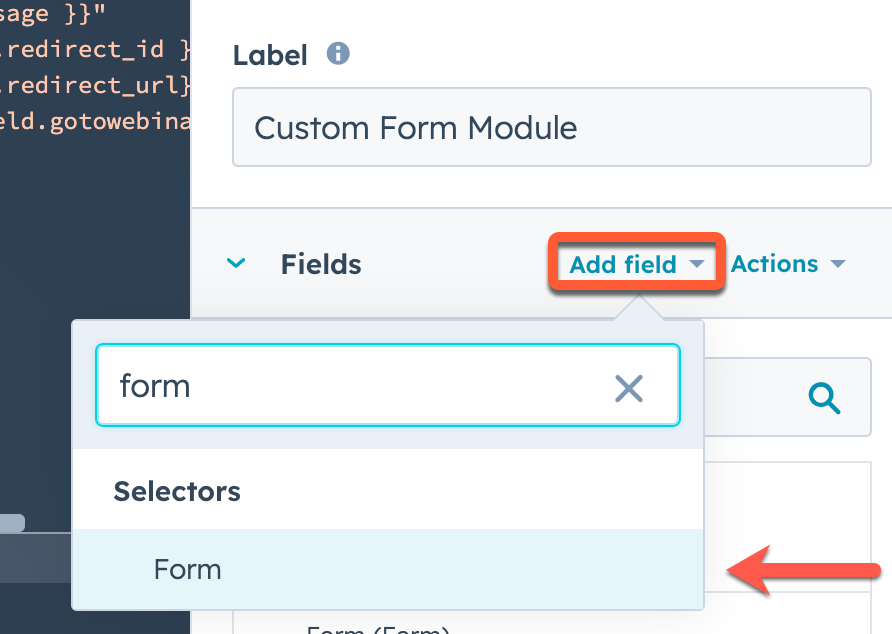Clear the "form" search with the X icon
This screenshot has width=892, height=634.
point(628,387)
